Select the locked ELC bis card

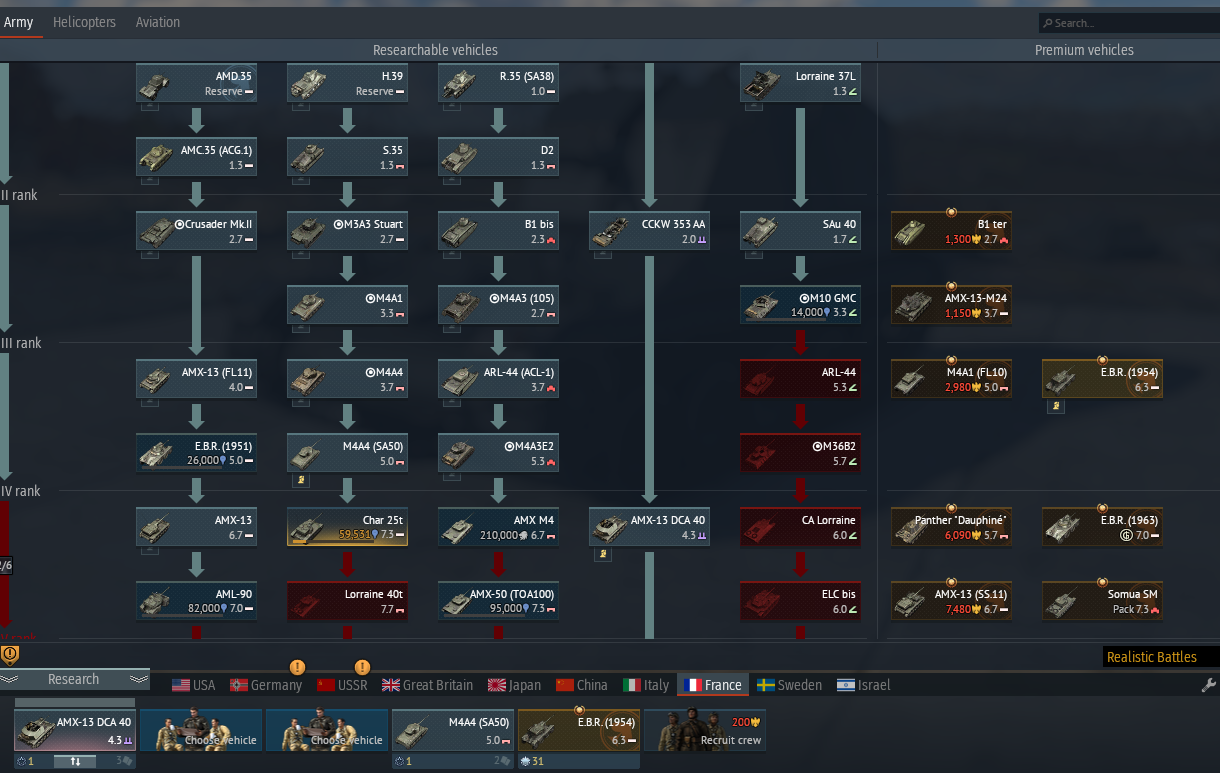click(801, 601)
